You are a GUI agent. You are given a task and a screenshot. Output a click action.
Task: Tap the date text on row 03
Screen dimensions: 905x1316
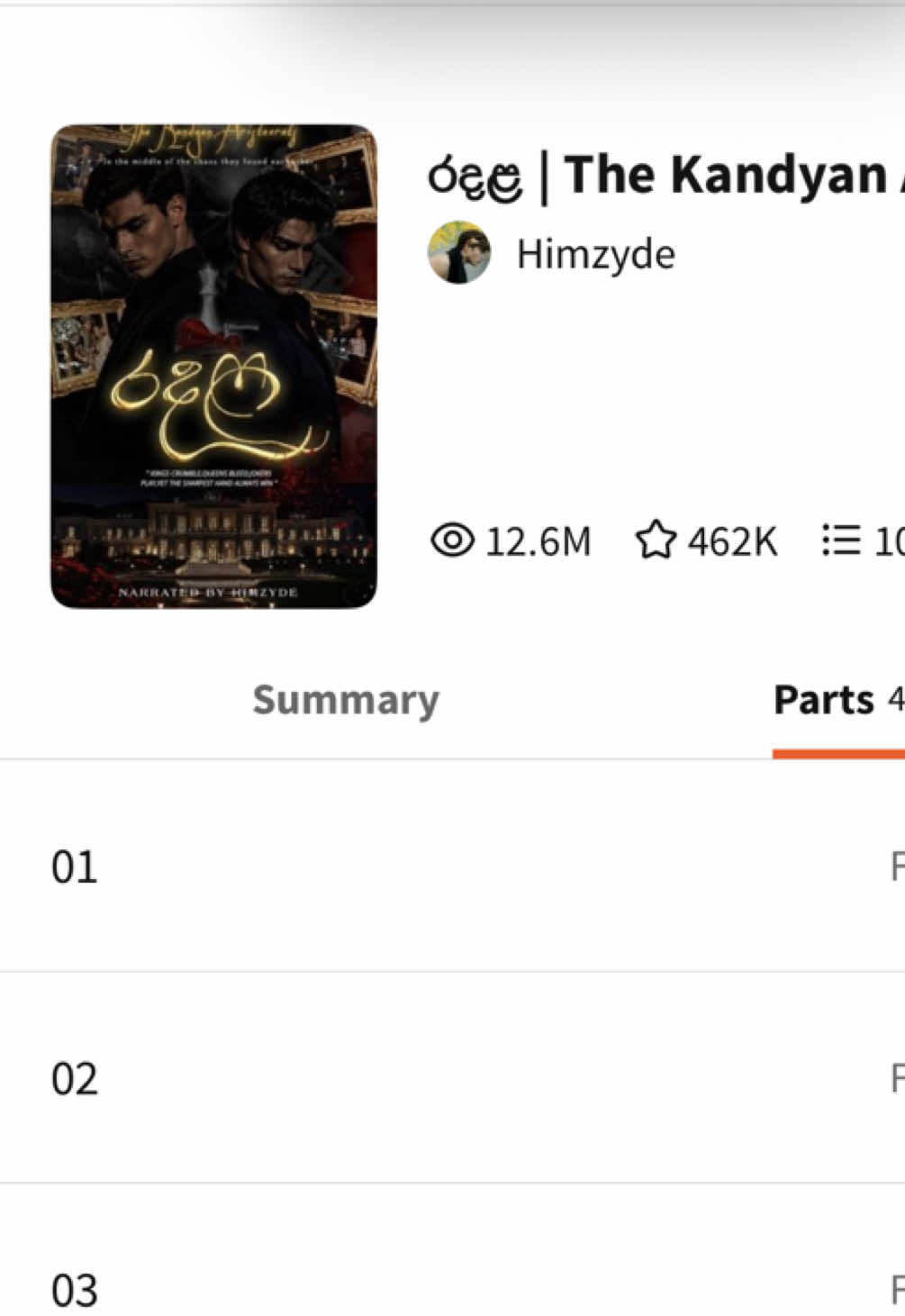pos(897,1290)
